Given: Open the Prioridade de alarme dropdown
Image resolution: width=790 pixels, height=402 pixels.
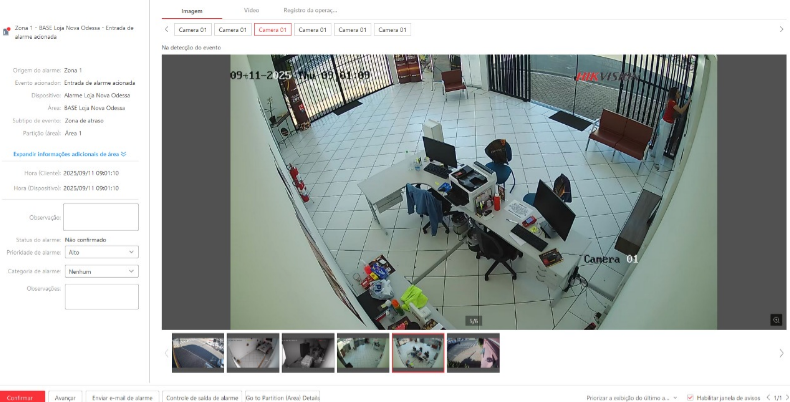Looking at the screenshot, I should (101, 253).
